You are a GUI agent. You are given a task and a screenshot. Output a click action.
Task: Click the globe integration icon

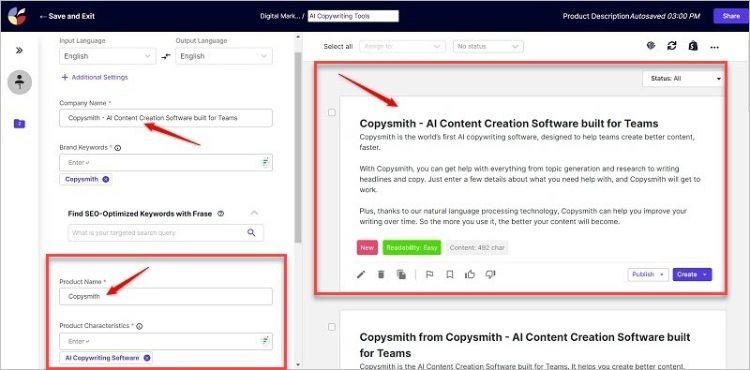651,46
